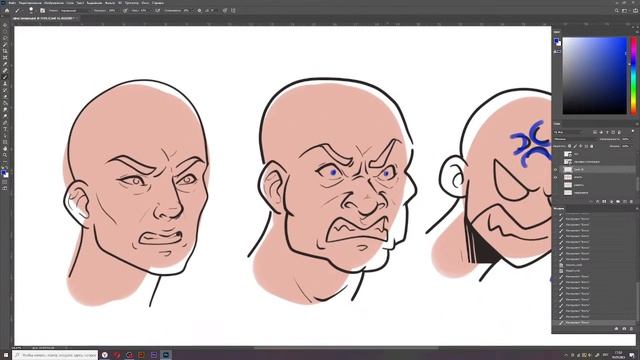Create new snapshot camera icon in History

pyautogui.click(x=624, y=329)
